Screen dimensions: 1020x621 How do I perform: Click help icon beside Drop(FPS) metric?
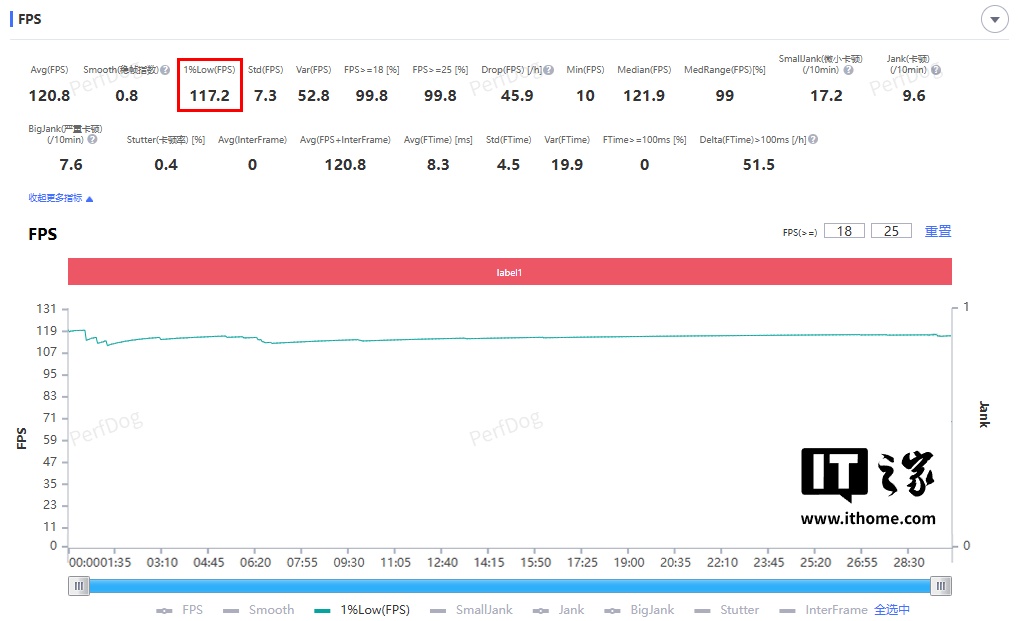(x=549, y=70)
